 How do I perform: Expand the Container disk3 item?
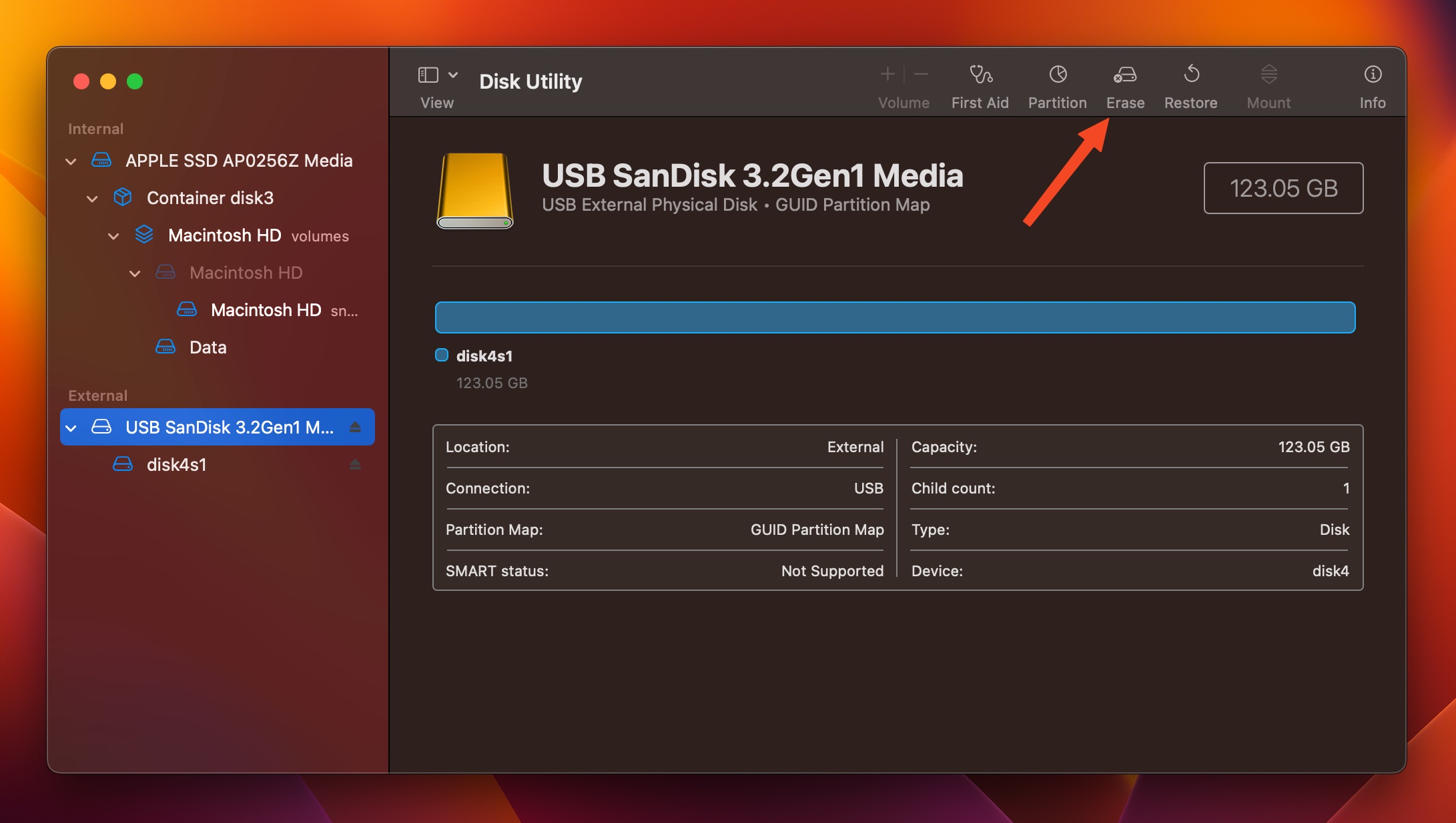[x=91, y=197]
